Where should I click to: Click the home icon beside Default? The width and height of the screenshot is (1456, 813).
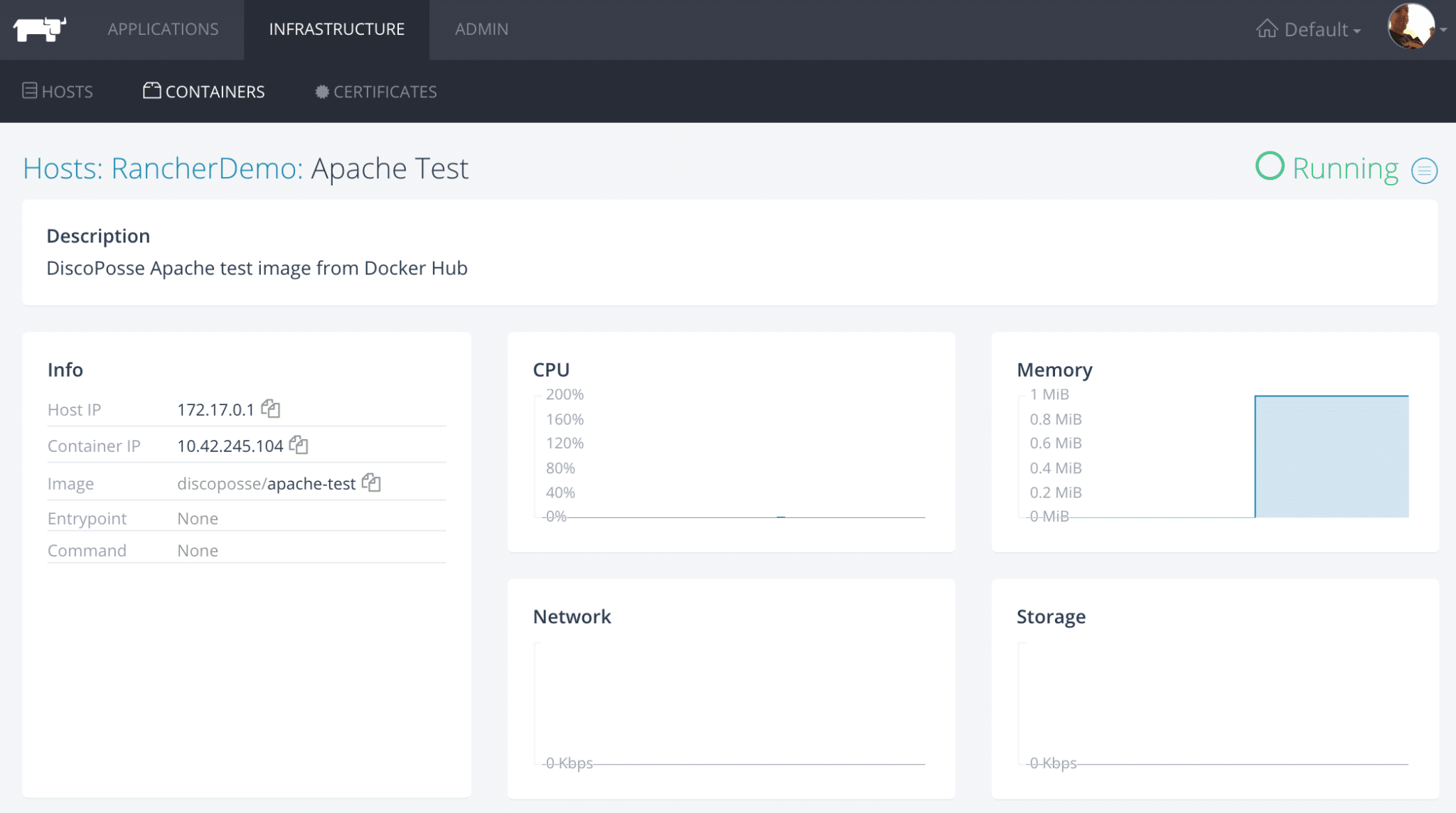click(1266, 29)
